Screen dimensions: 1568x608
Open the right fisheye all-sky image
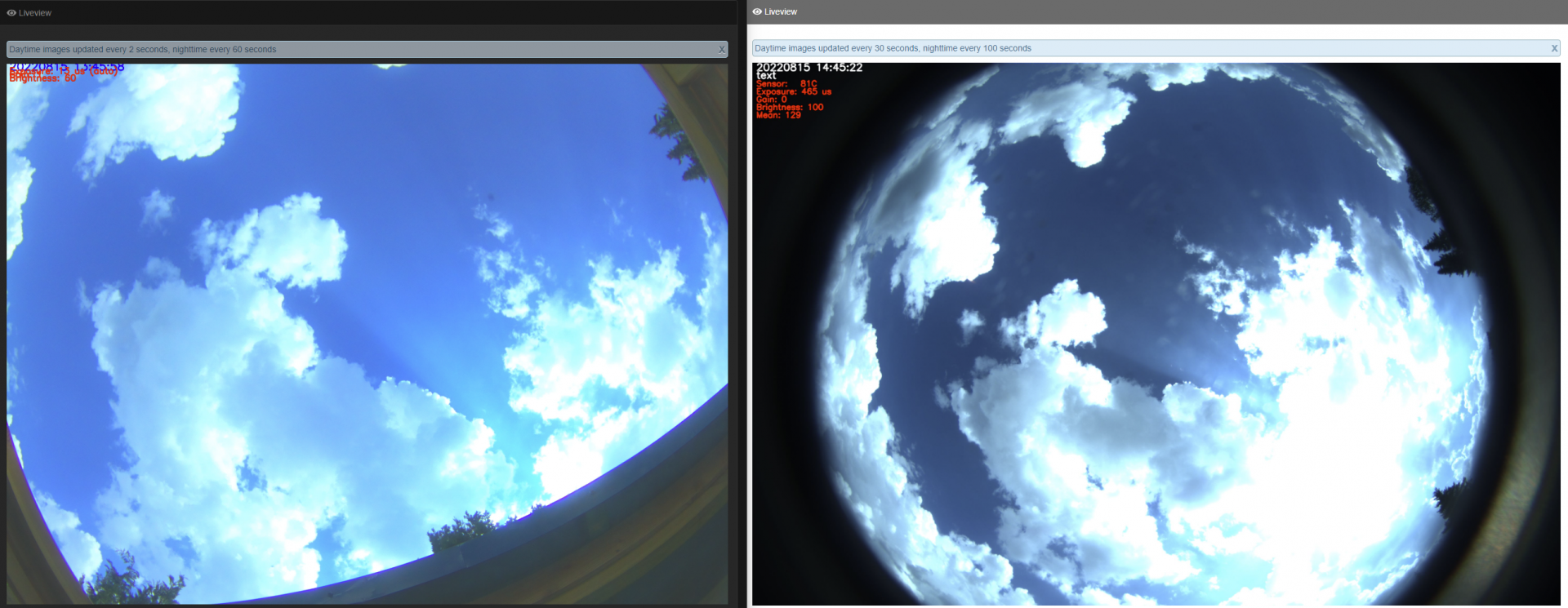click(1156, 334)
